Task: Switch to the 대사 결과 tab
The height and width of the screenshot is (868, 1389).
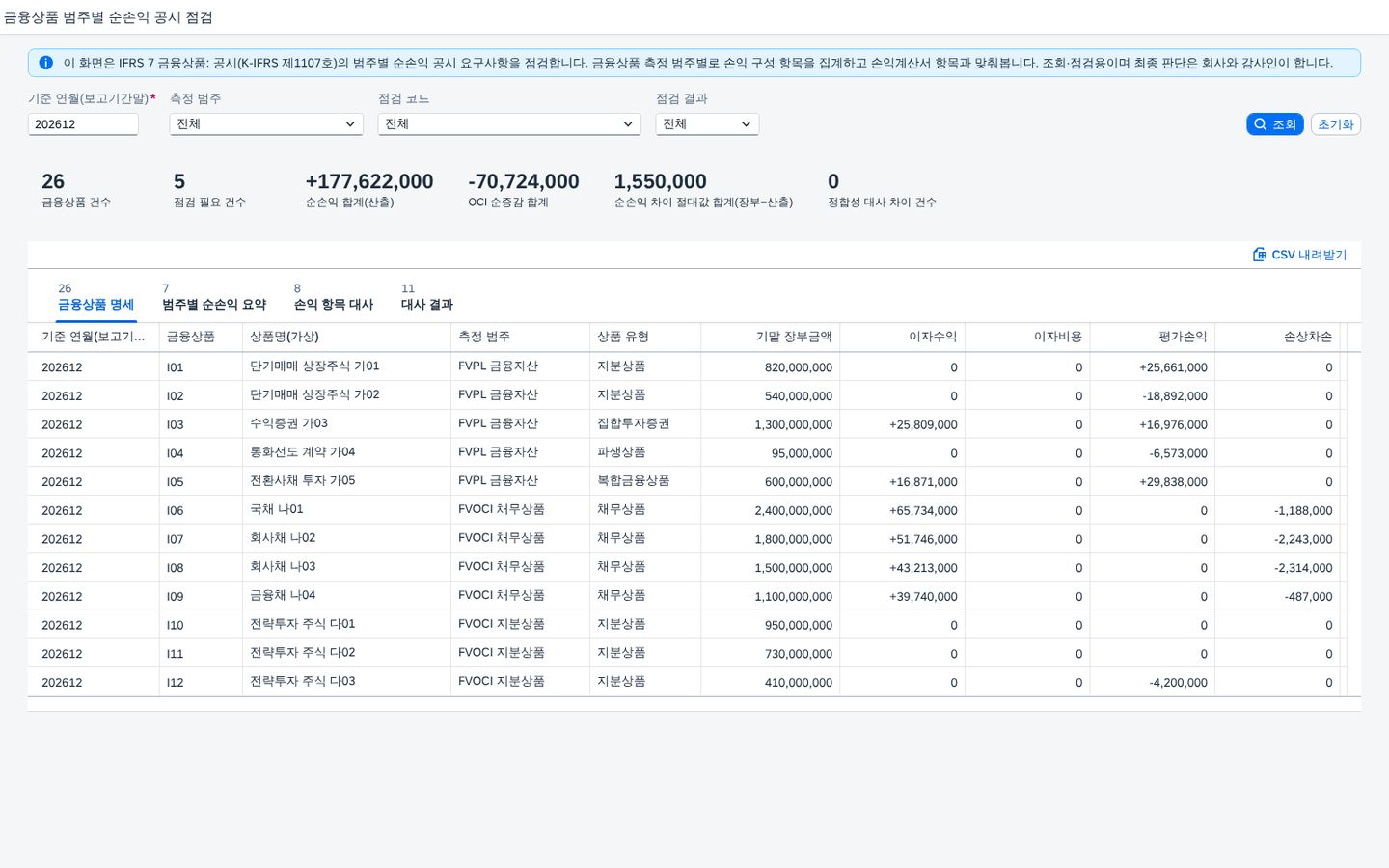Action: coord(427,297)
